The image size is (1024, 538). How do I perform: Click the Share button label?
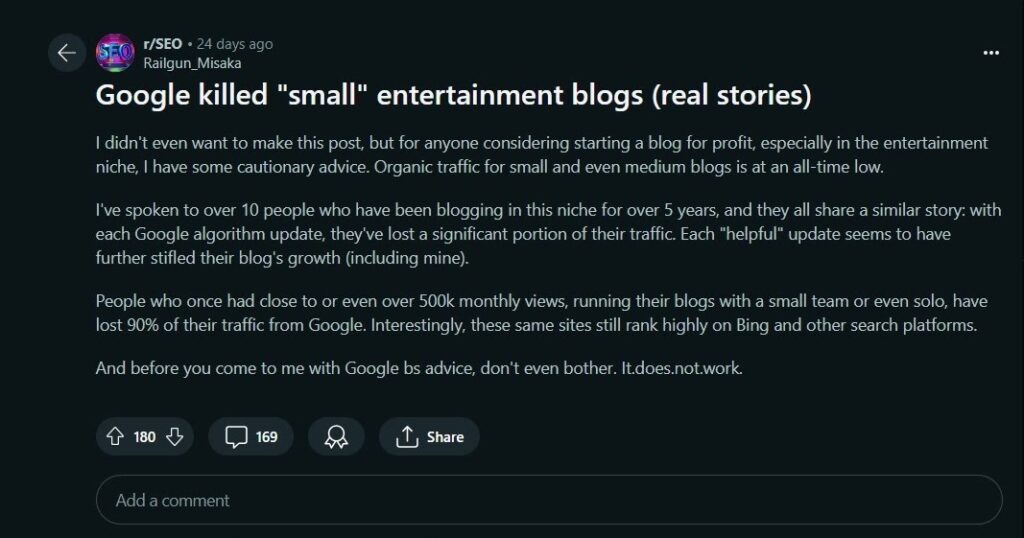(x=445, y=436)
